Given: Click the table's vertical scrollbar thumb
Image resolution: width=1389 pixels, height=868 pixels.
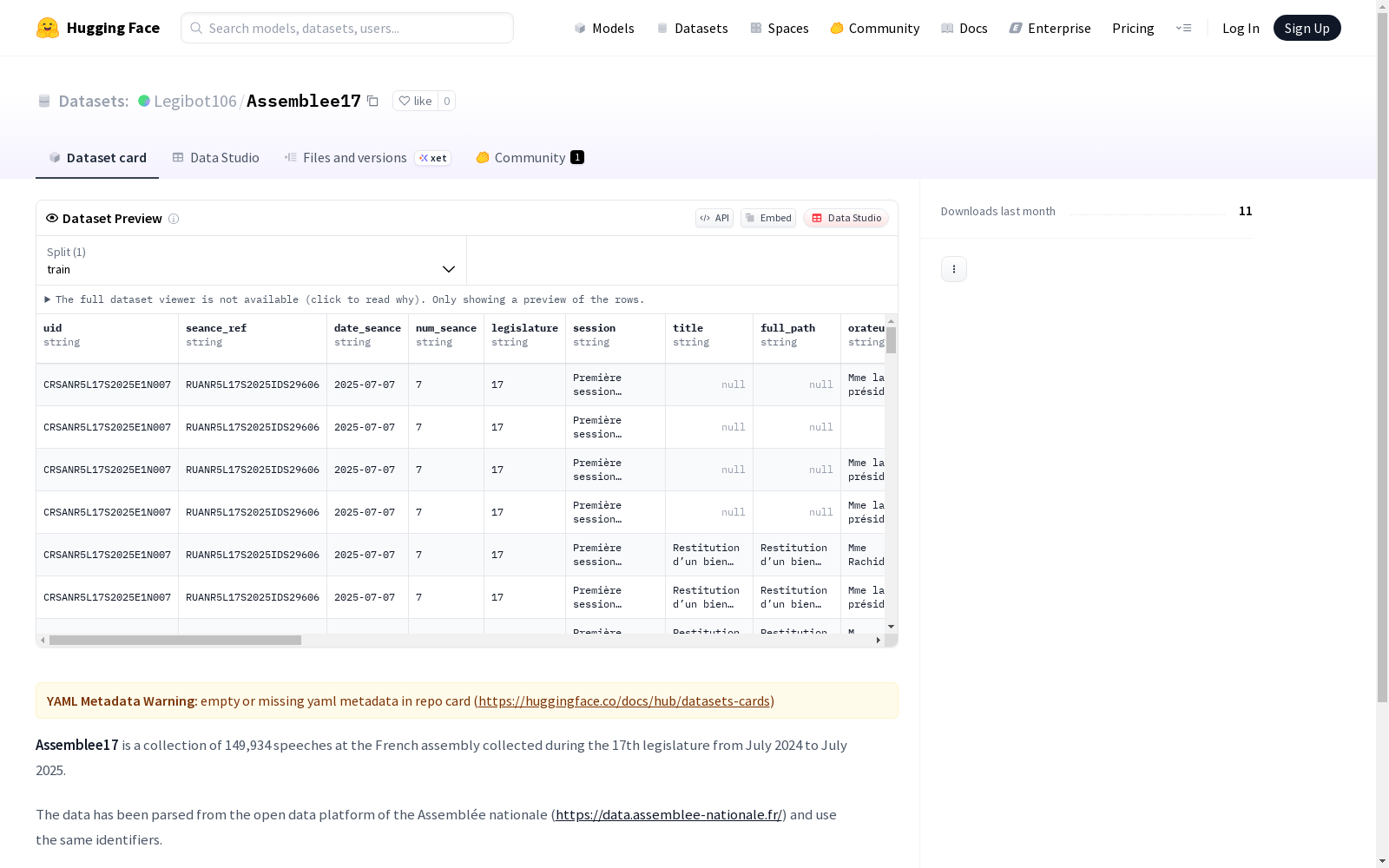Looking at the screenshot, I should 891,340.
